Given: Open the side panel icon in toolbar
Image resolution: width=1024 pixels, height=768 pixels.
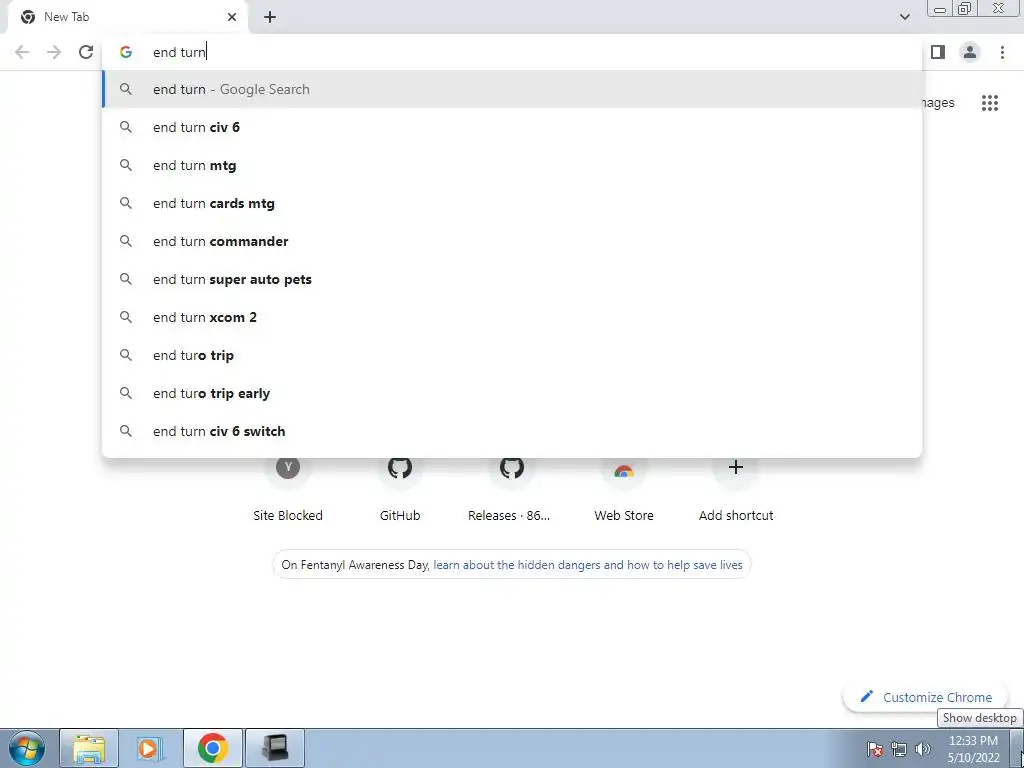Looking at the screenshot, I should tap(938, 52).
